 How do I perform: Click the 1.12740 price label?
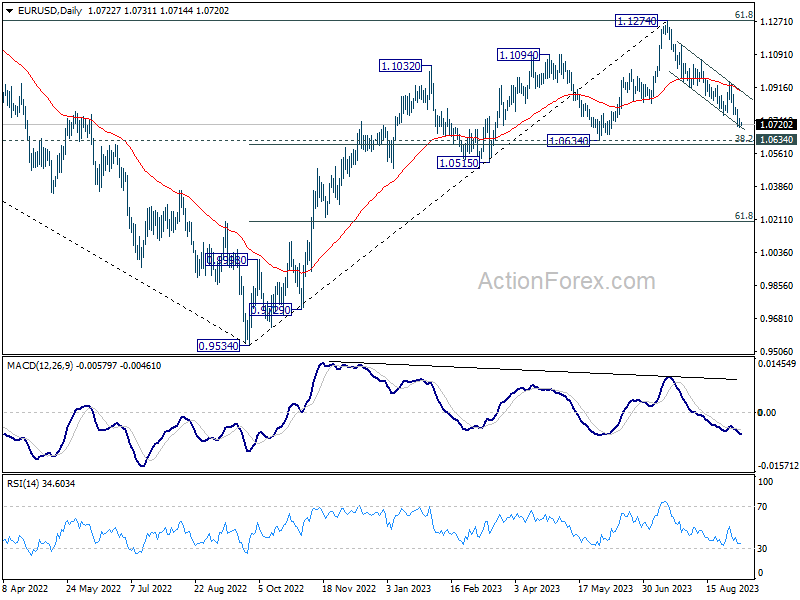[x=636, y=21]
